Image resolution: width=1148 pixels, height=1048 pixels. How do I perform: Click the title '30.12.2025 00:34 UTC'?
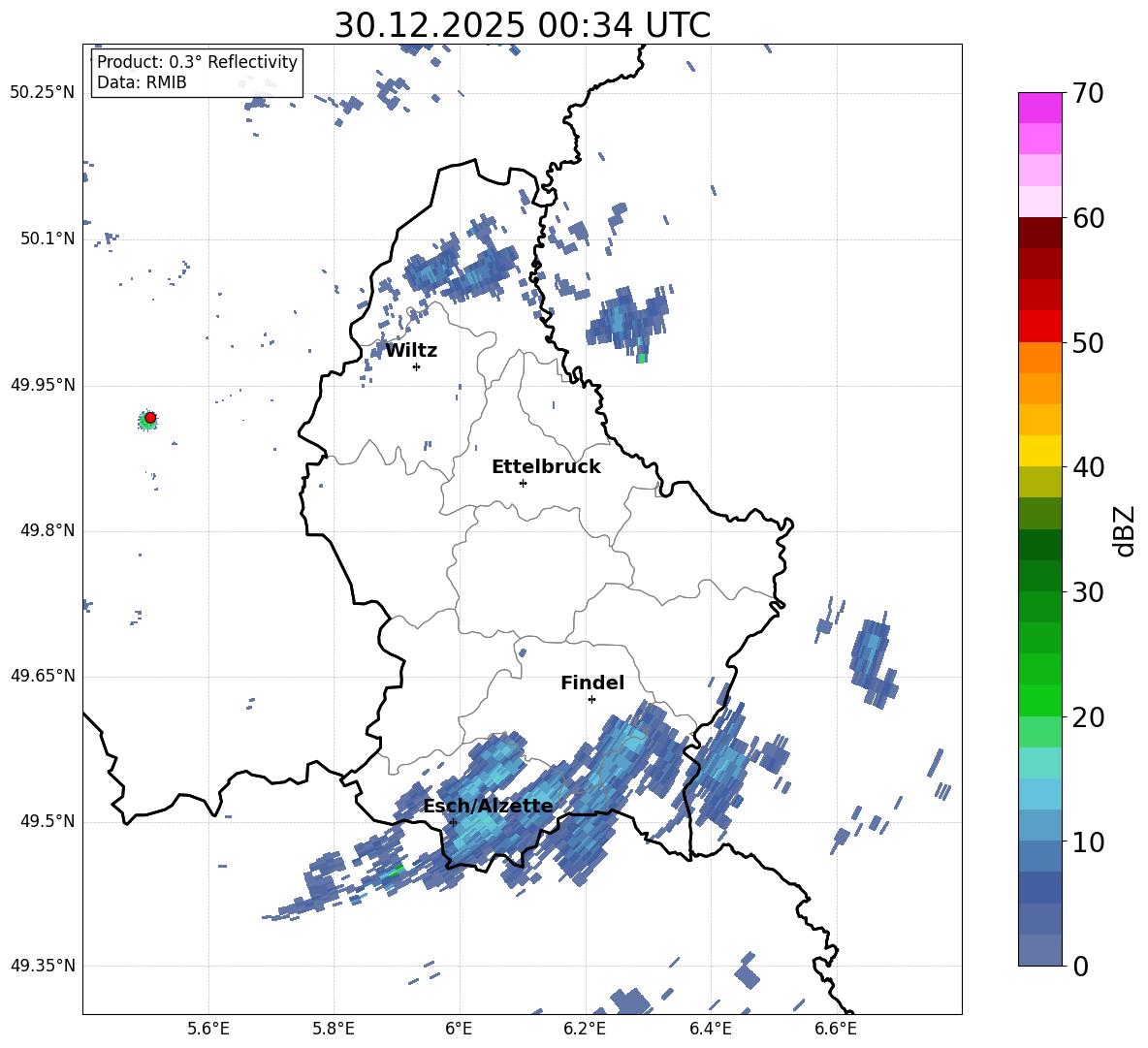coord(522,25)
